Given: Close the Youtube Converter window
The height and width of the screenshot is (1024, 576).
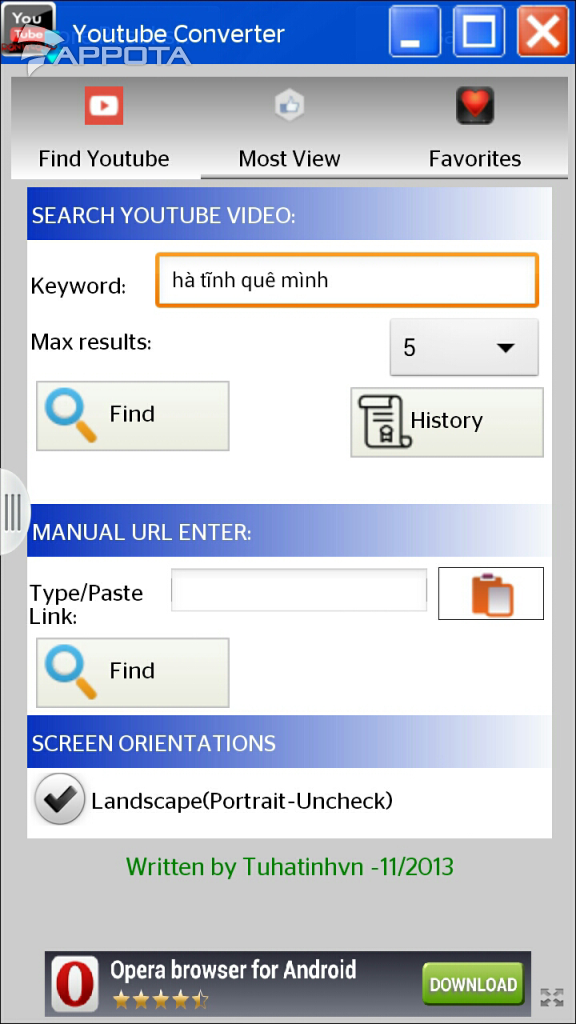Looking at the screenshot, I should click(x=543, y=31).
